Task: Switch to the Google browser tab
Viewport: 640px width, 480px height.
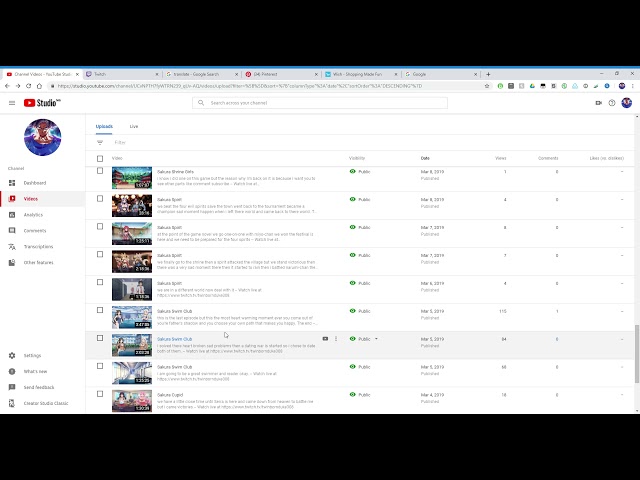Action: click(440, 74)
